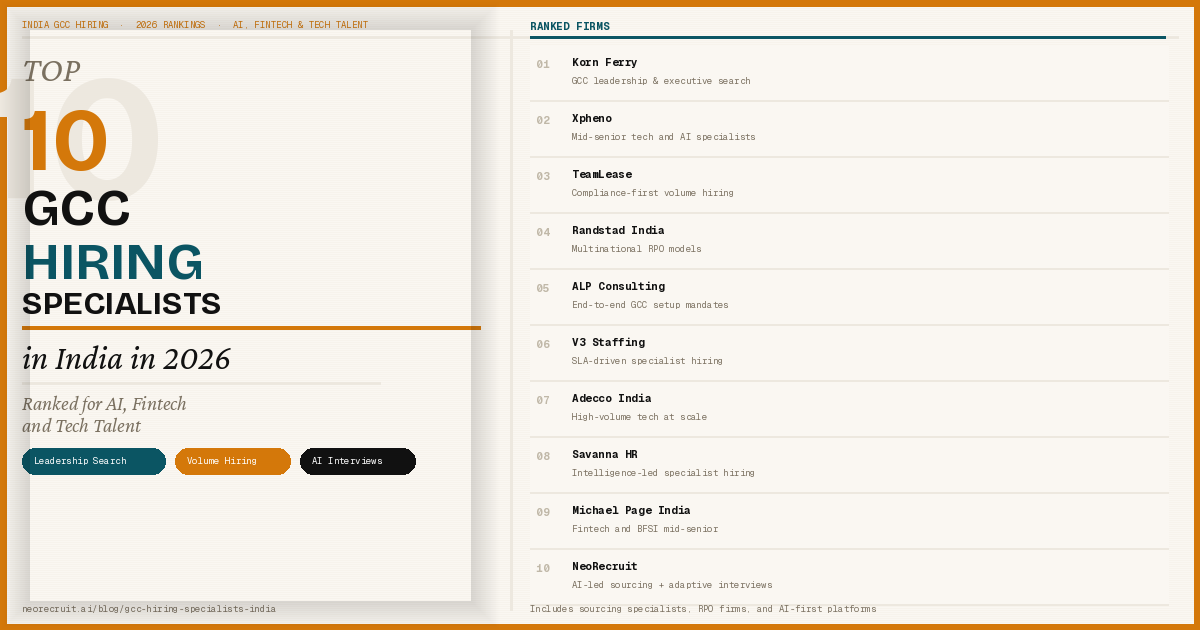This screenshot has width=1200, height=630.
Task: Click 'Fintech and BFSI mid-senior' description
Action: pos(645,529)
